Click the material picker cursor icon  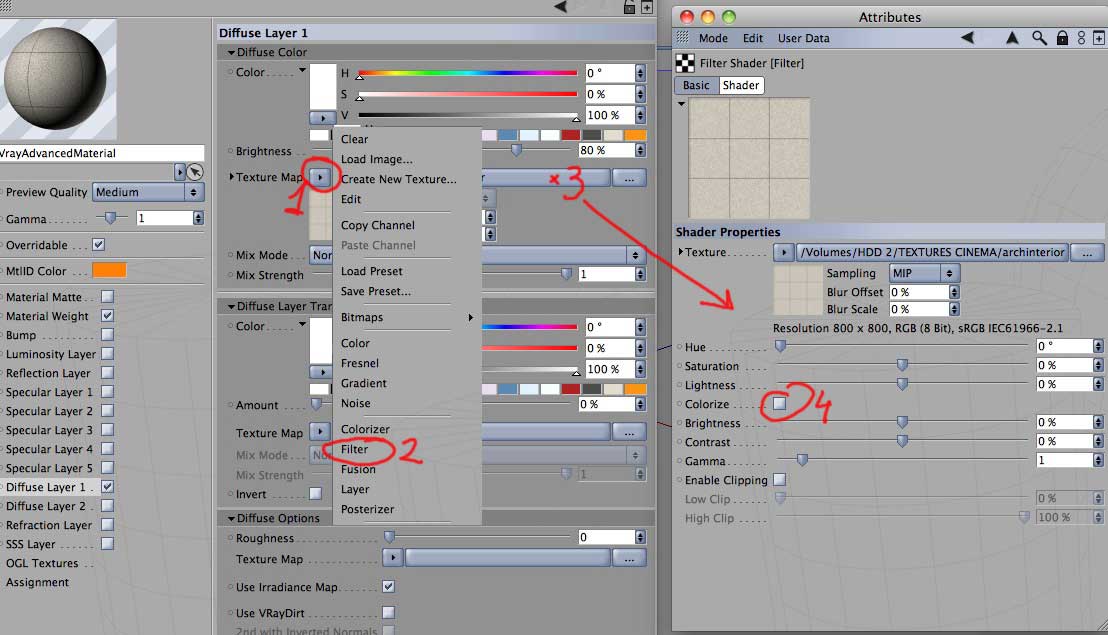coord(196,172)
